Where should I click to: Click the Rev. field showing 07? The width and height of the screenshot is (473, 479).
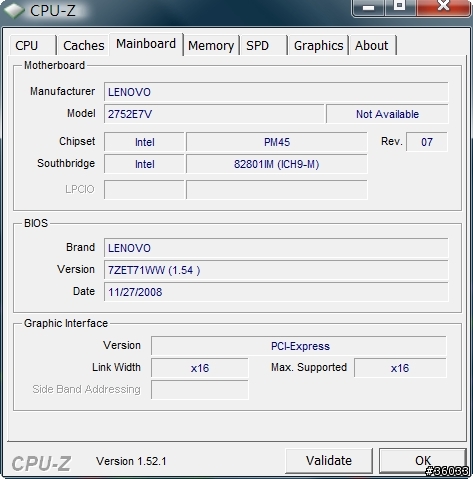tap(427, 142)
